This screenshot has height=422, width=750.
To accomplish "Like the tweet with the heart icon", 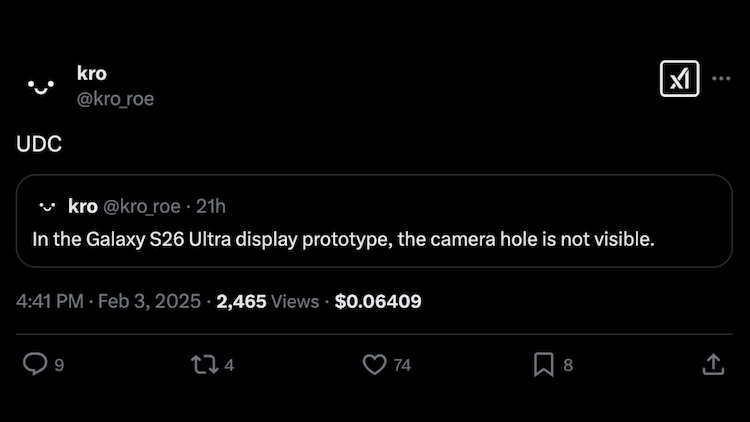I will (x=374, y=365).
